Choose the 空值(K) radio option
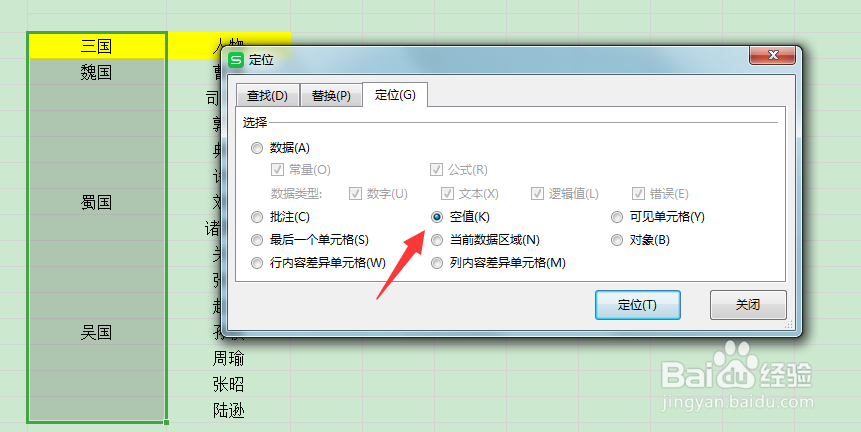This screenshot has width=861, height=432. tap(437, 217)
